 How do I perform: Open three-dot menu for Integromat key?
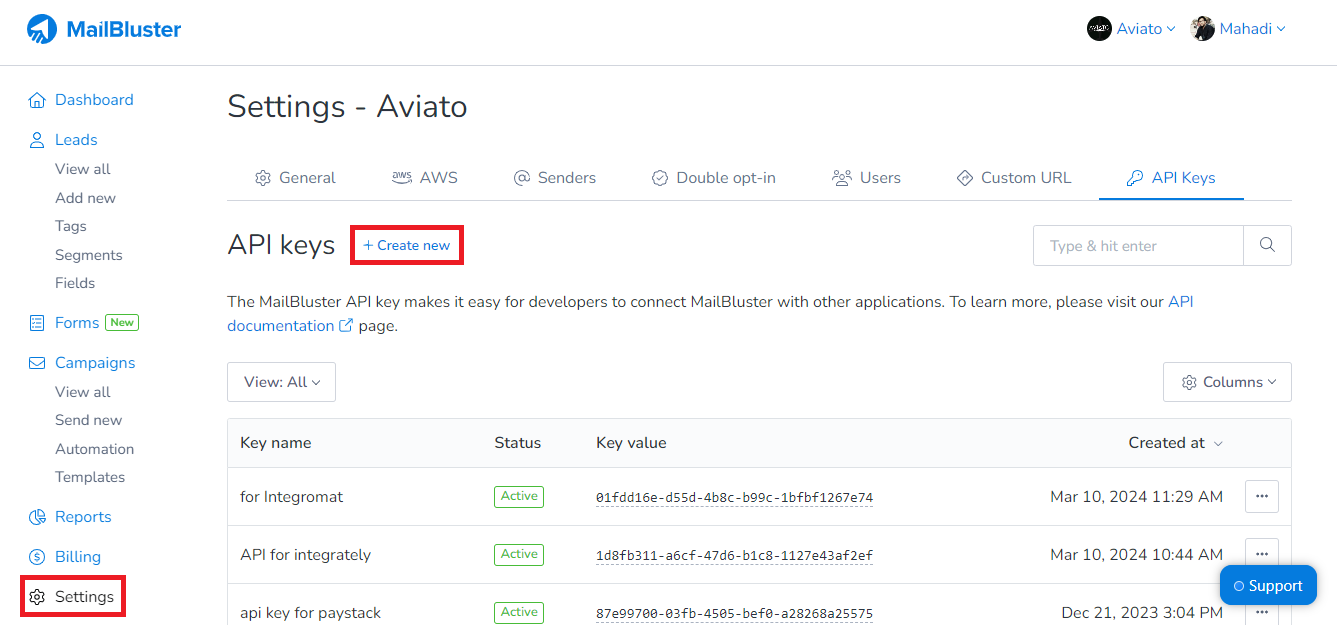coord(1261,496)
